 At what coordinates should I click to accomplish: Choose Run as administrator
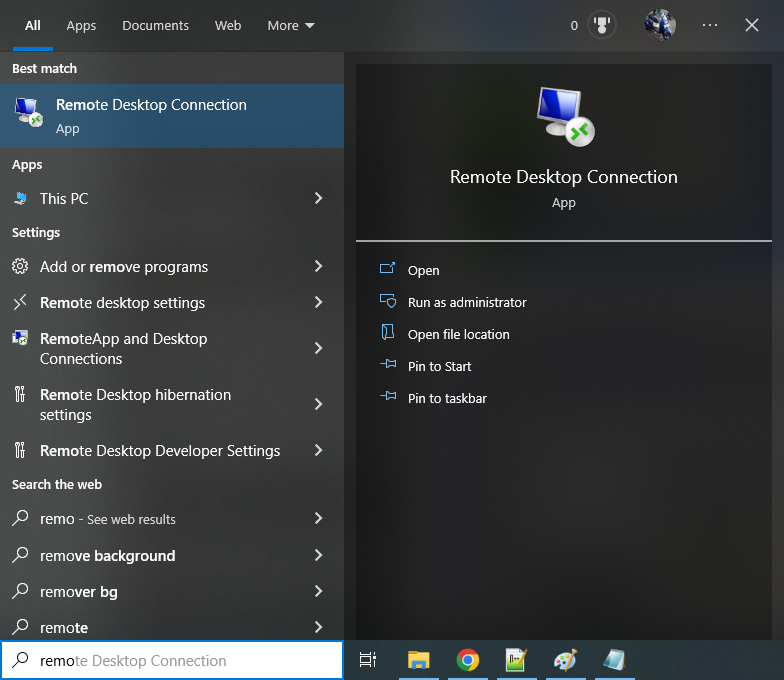[x=467, y=302]
